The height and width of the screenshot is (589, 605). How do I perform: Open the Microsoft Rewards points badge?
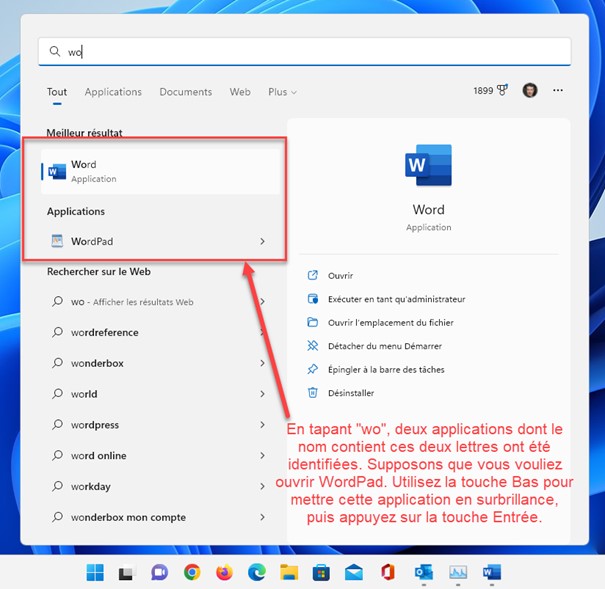click(x=490, y=91)
